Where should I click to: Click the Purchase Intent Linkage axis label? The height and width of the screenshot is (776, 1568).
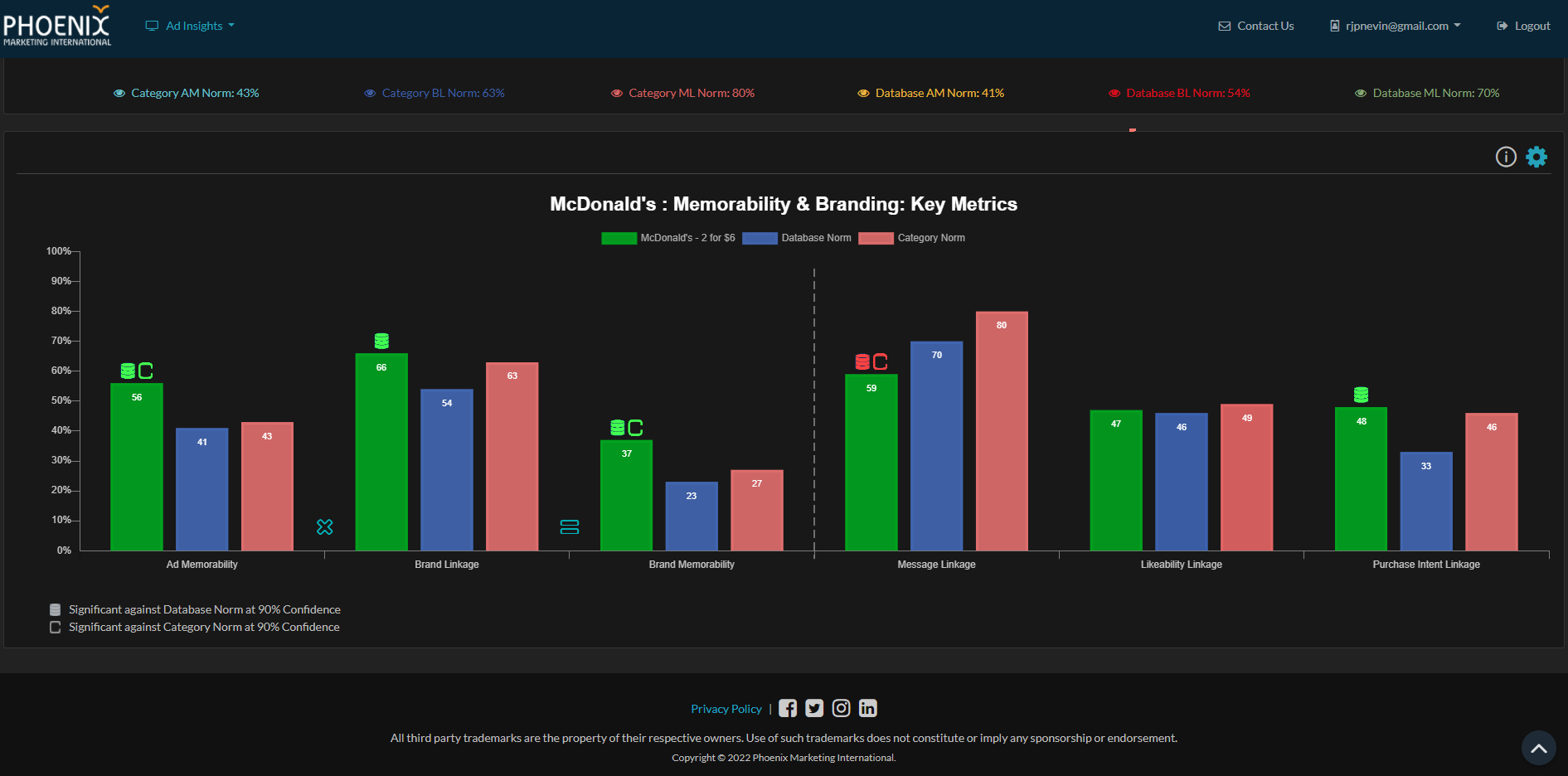[x=1426, y=565]
